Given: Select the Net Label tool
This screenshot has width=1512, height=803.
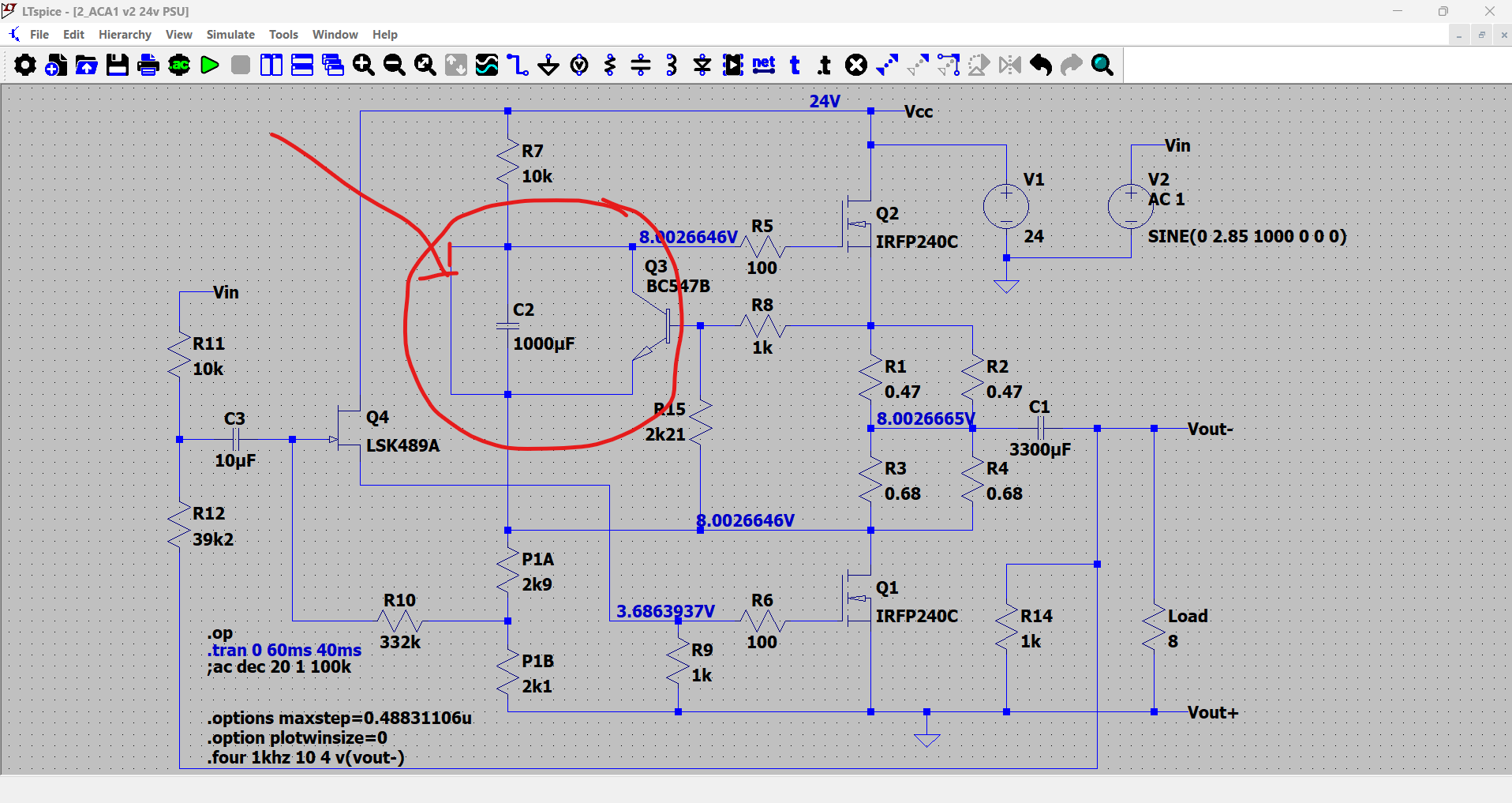Looking at the screenshot, I should point(764,65).
